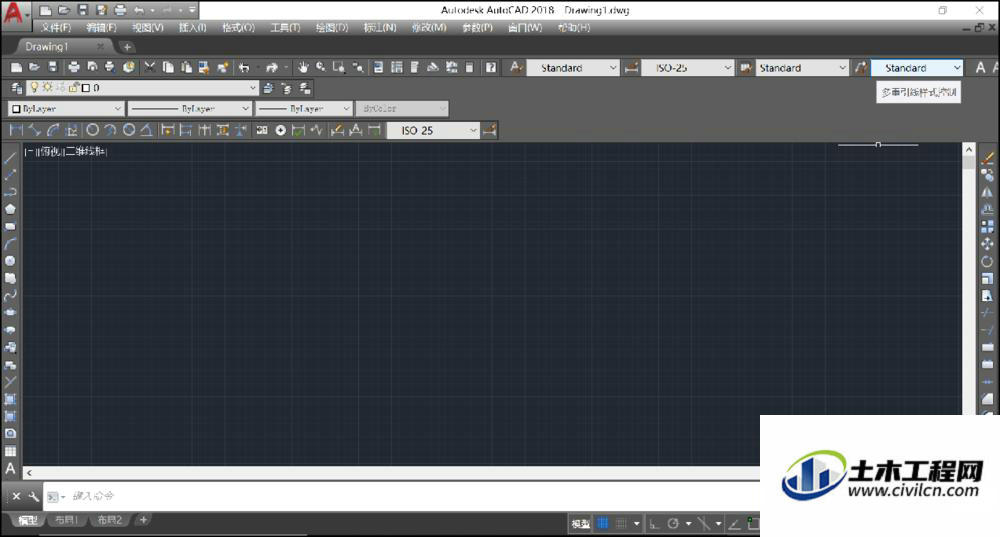Click the Move tool in modify toolbar
The width and height of the screenshot is (1000, 537).
(x=987, y=244)
